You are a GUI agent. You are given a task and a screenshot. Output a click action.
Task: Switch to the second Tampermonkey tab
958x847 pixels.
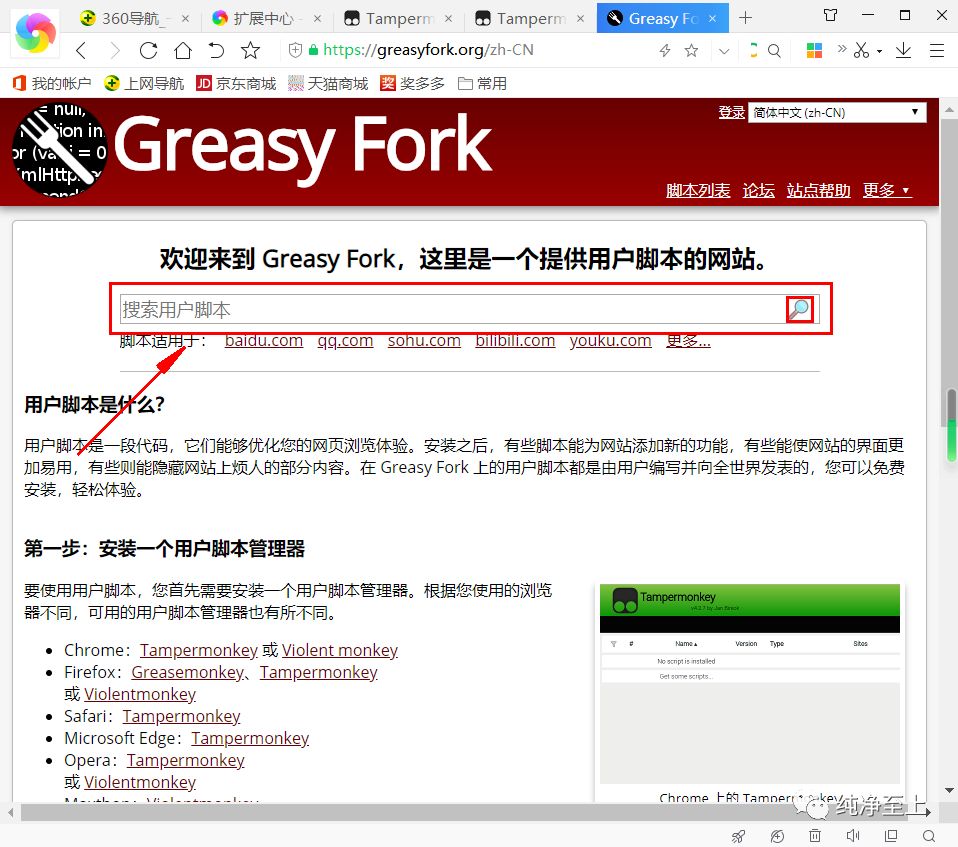point(530,18)
